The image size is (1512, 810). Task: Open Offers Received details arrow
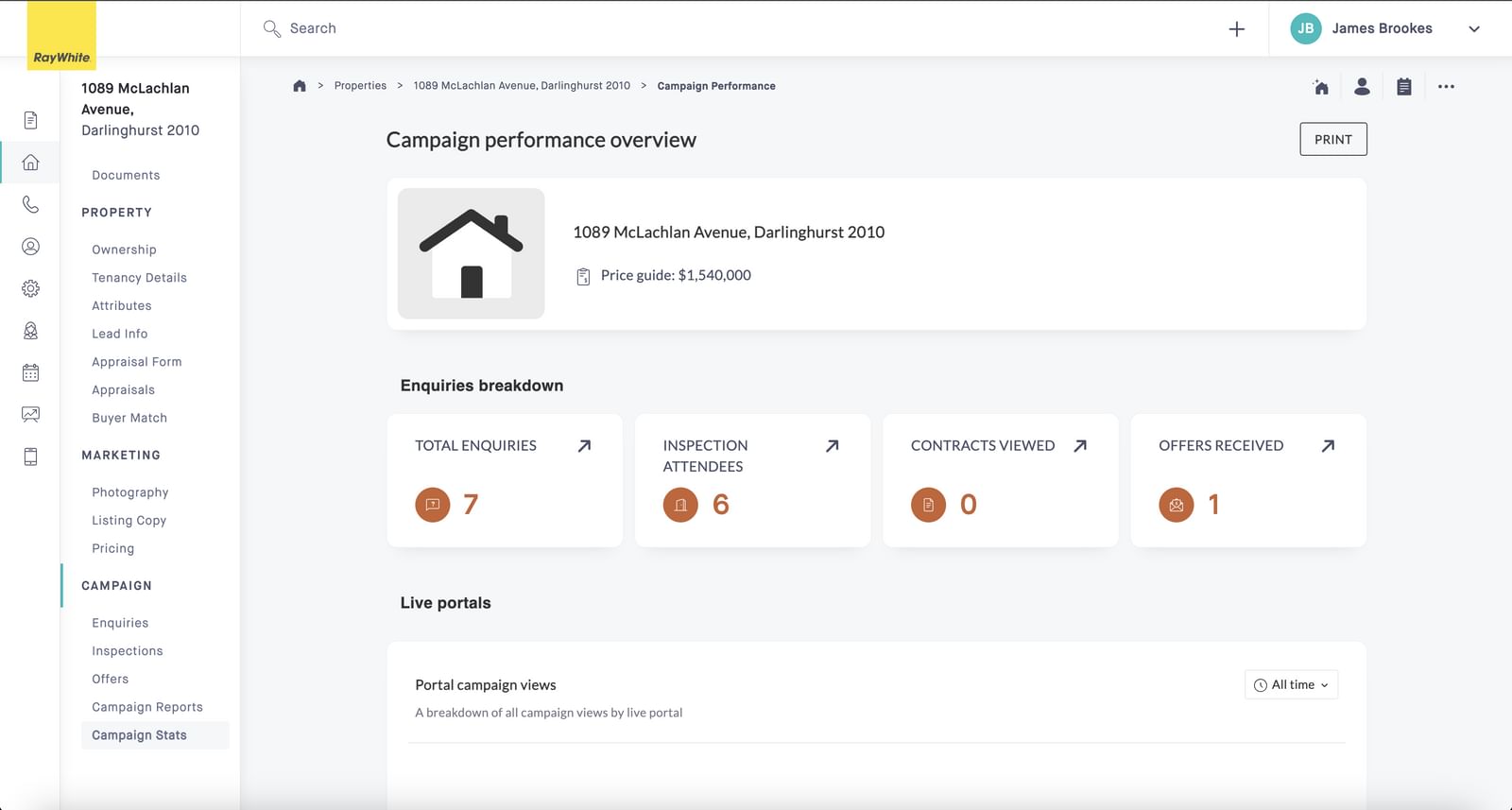(1328, 446)
